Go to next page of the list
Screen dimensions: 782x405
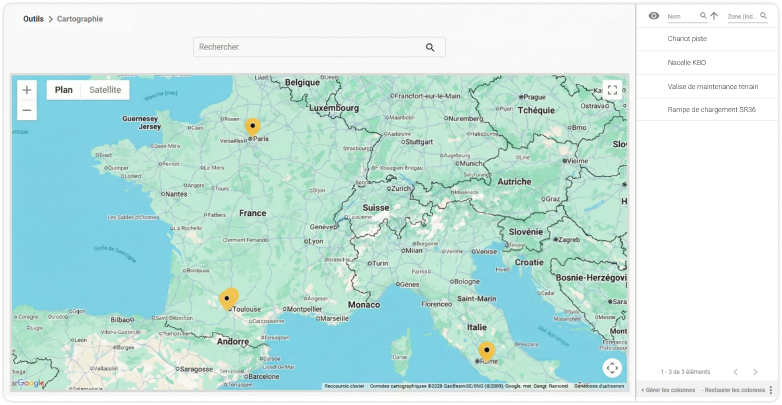(x=755, y=372)
